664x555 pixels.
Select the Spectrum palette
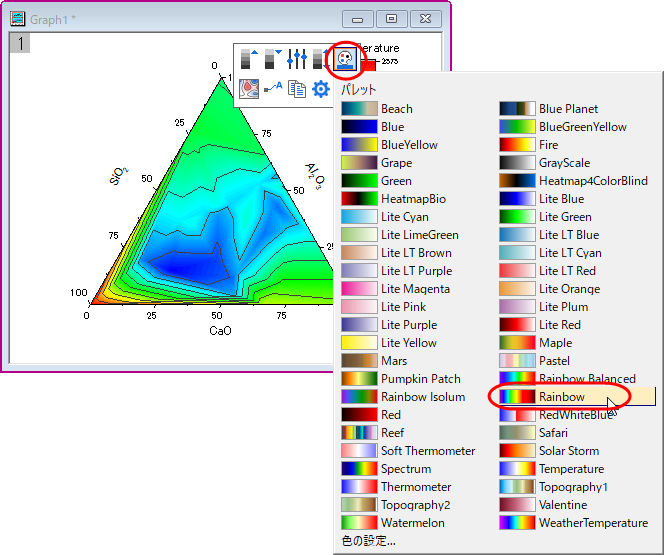coord(386,469)
